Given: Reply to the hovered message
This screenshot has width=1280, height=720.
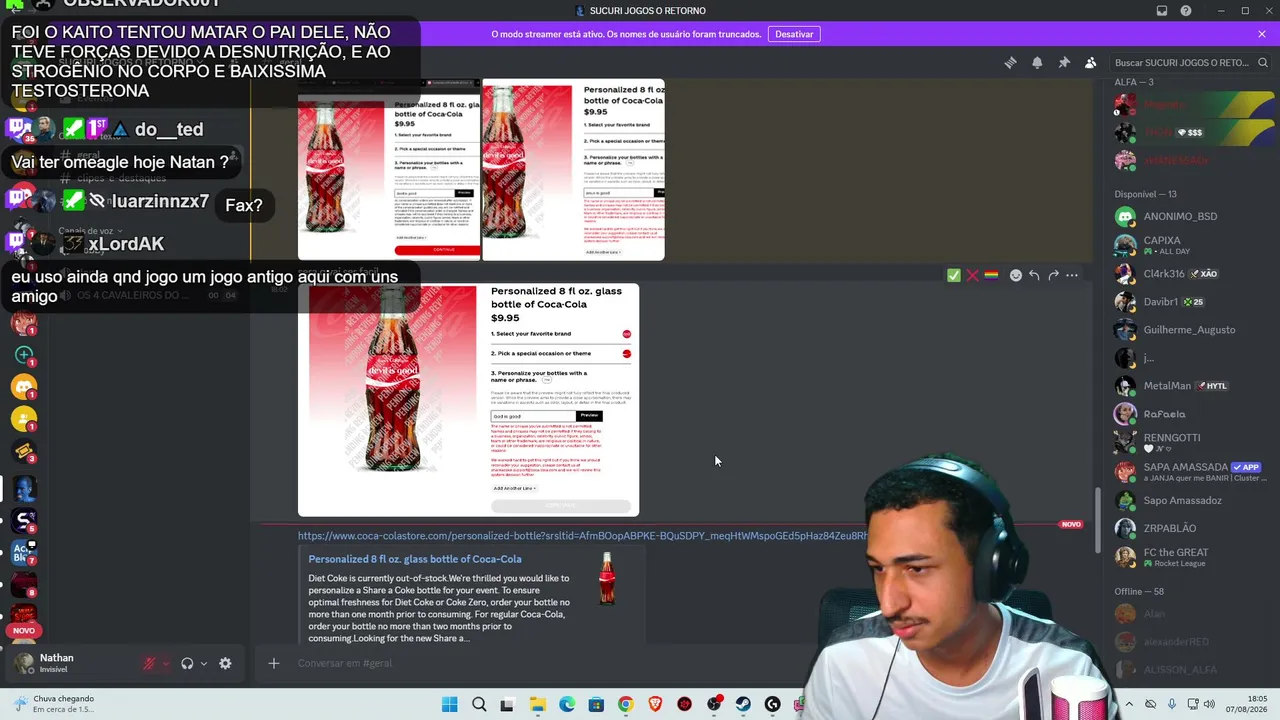Looking at the screenshot, I should click(1034, 275).
